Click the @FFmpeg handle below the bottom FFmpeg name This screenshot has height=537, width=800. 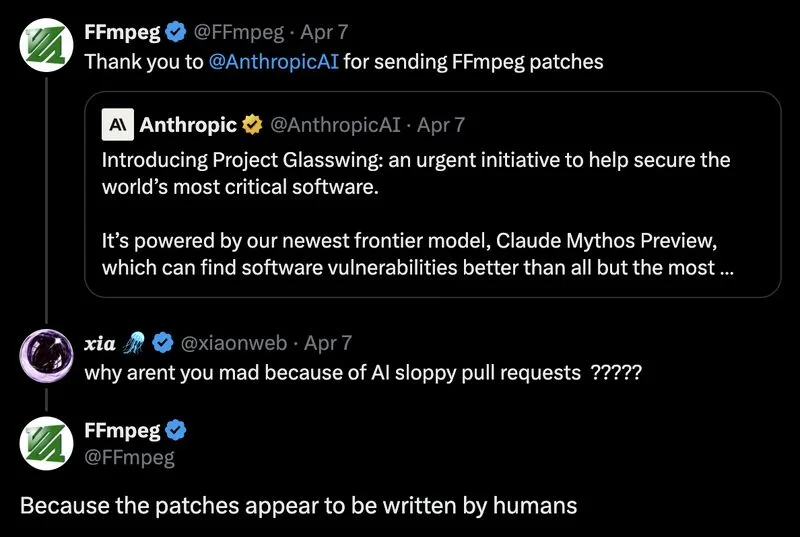[129, 458]
